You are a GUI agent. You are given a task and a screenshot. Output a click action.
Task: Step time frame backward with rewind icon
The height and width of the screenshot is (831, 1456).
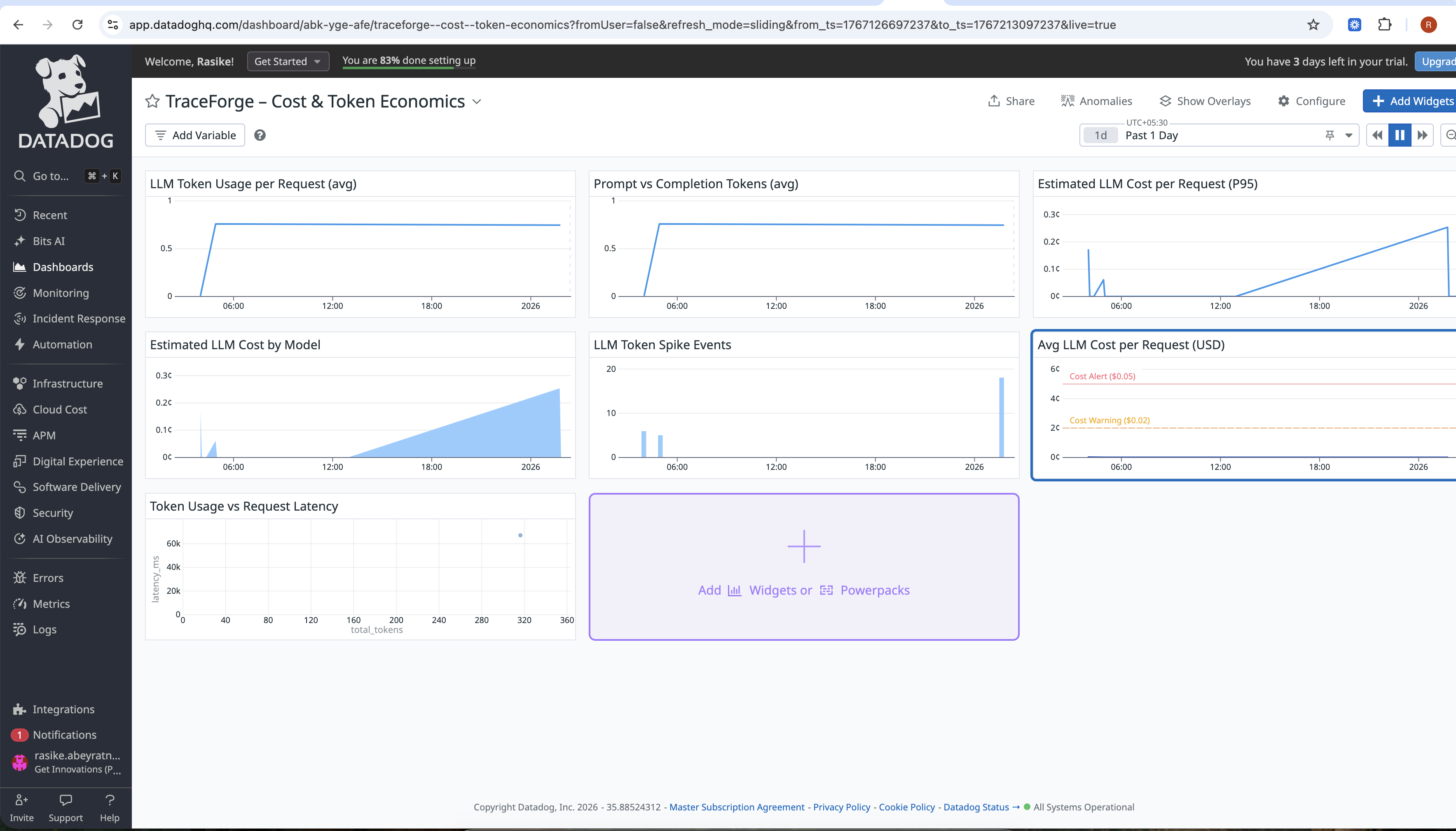tap(1377, 135)
